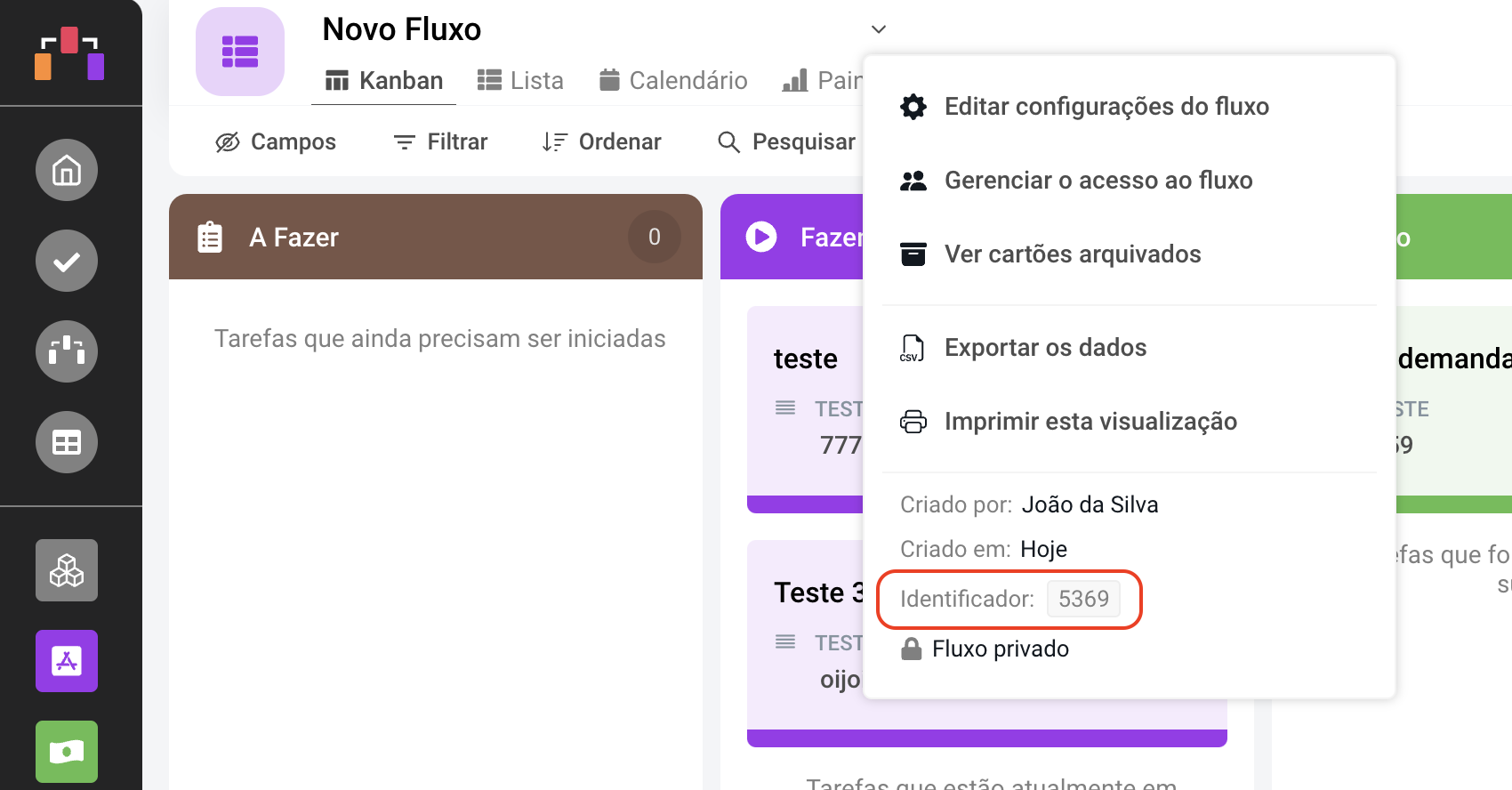
Task: Choose Gerenciar o acesso ao fluxo
Action: pyautogui.click(x=1098, y=181)
